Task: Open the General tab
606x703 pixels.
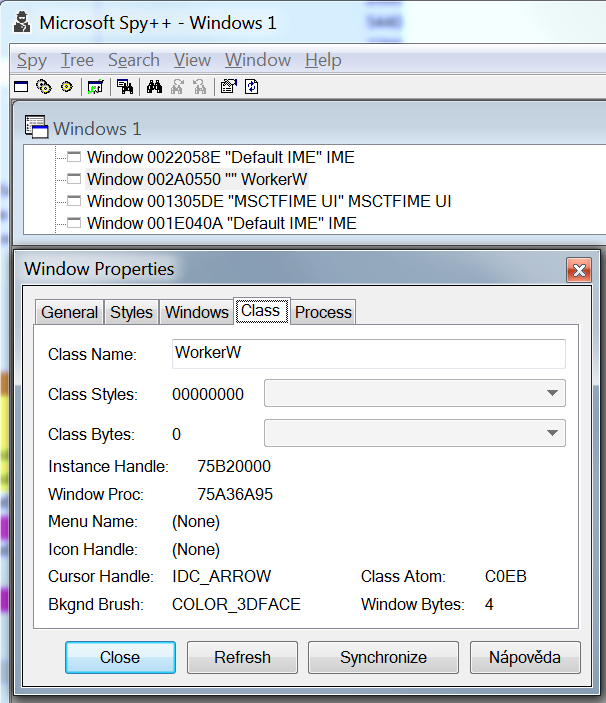Action: click(x=70, y=312)
